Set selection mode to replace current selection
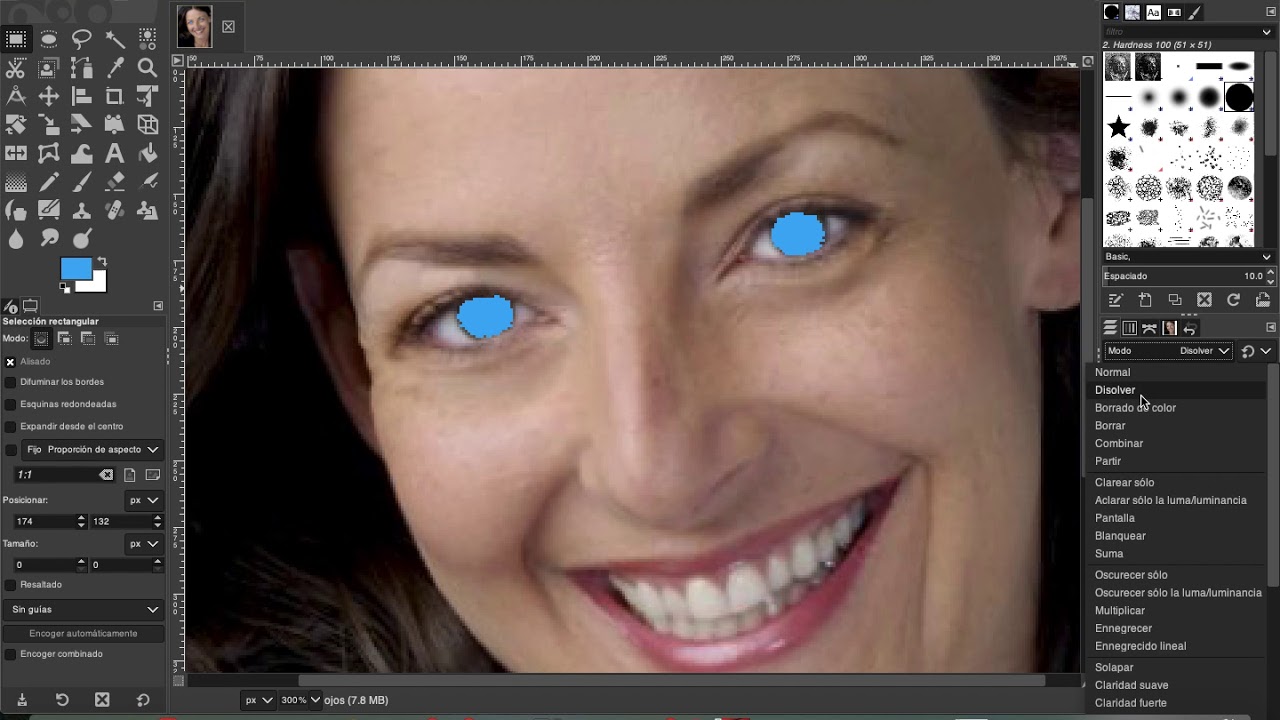Screen dimensions: 1280x720 (41, 339)
